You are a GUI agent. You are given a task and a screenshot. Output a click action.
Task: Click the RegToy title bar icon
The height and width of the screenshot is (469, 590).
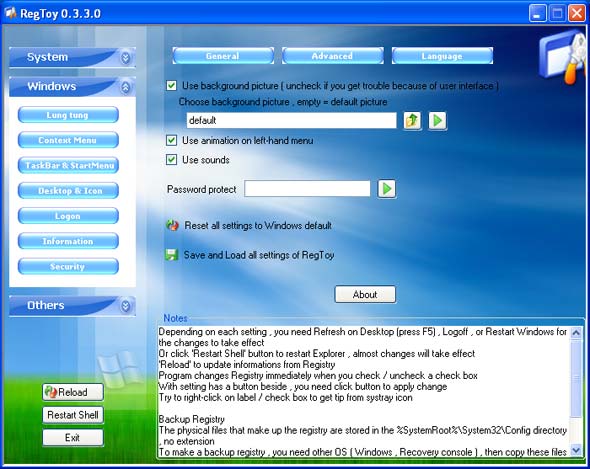point(11,14)
